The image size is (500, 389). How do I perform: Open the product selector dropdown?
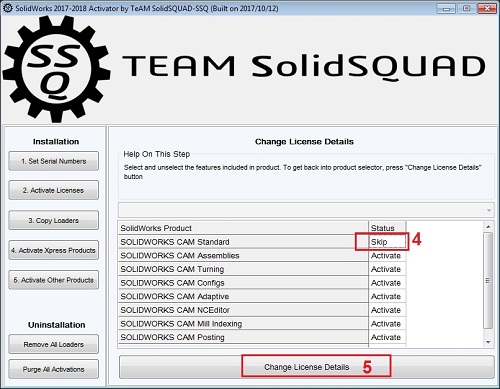306,210
